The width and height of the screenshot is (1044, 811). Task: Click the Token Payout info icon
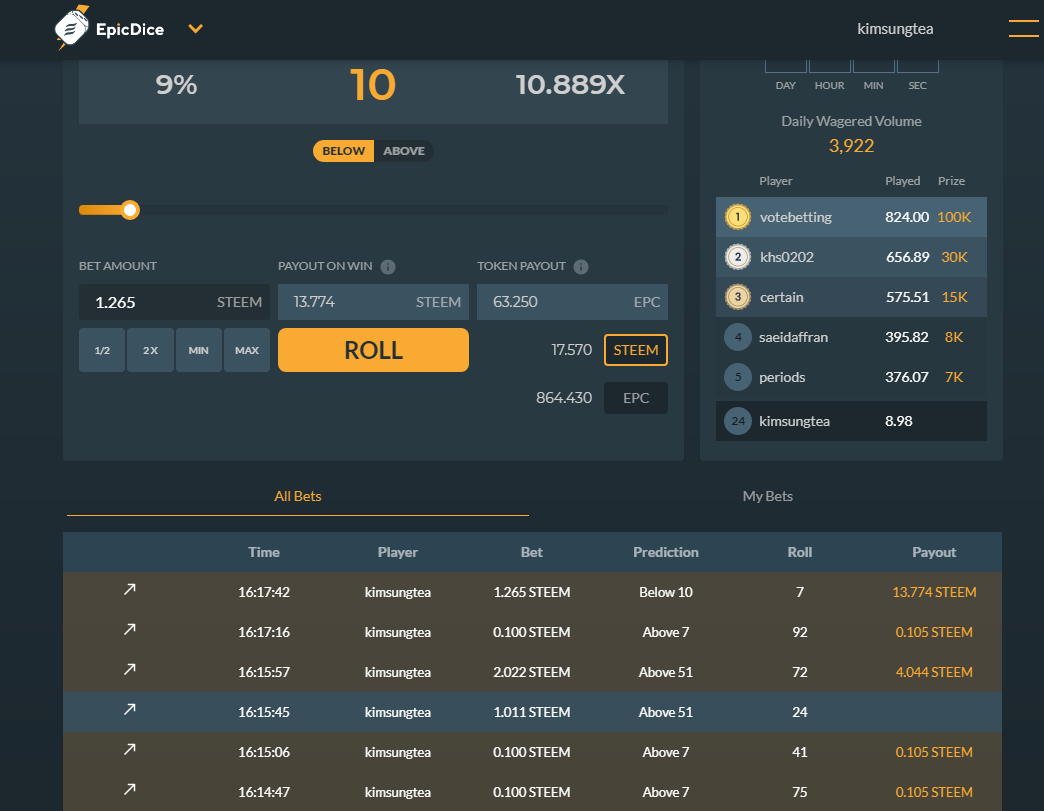(581, 267)
